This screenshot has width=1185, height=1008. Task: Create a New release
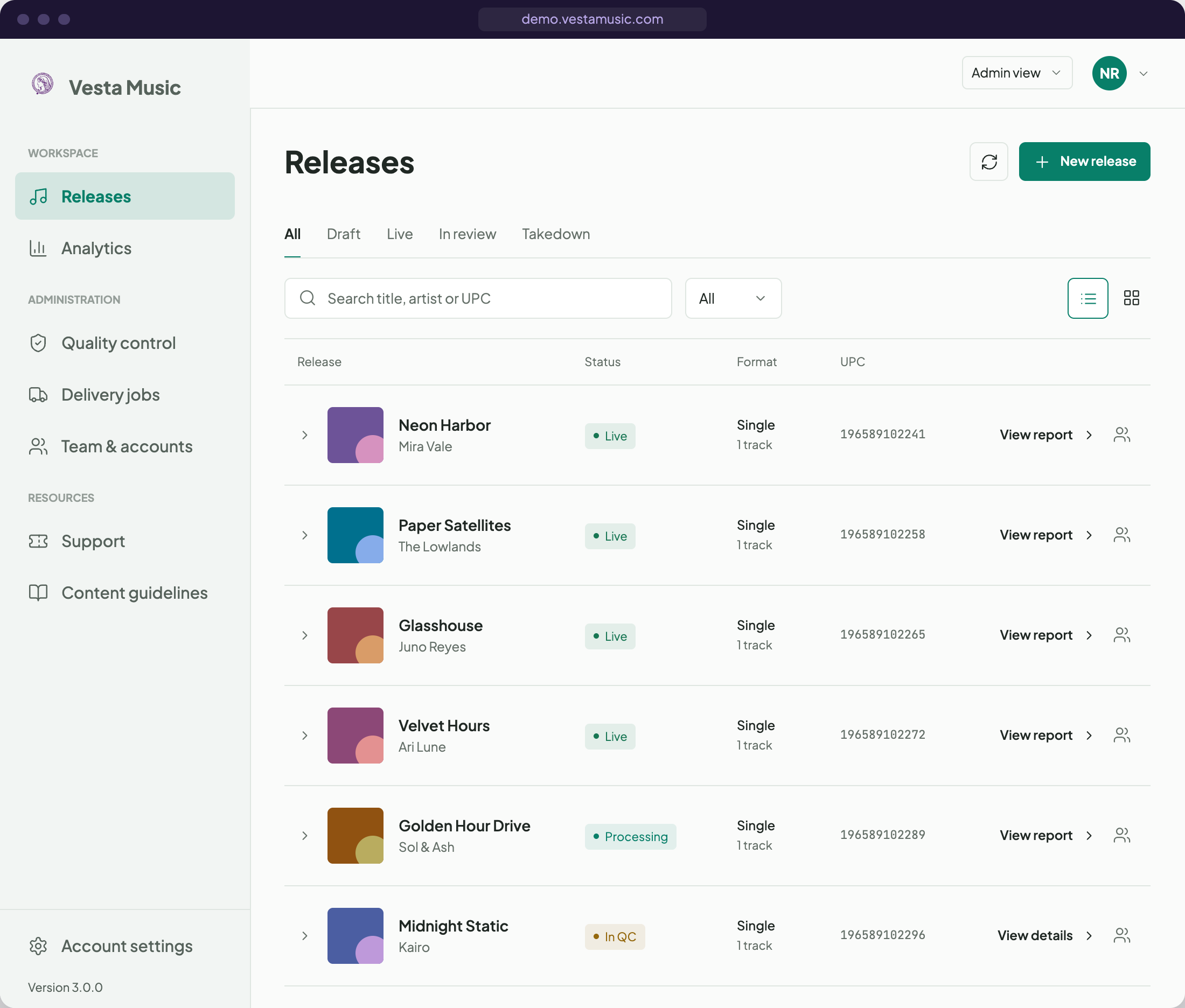(x=1084, y=162)
